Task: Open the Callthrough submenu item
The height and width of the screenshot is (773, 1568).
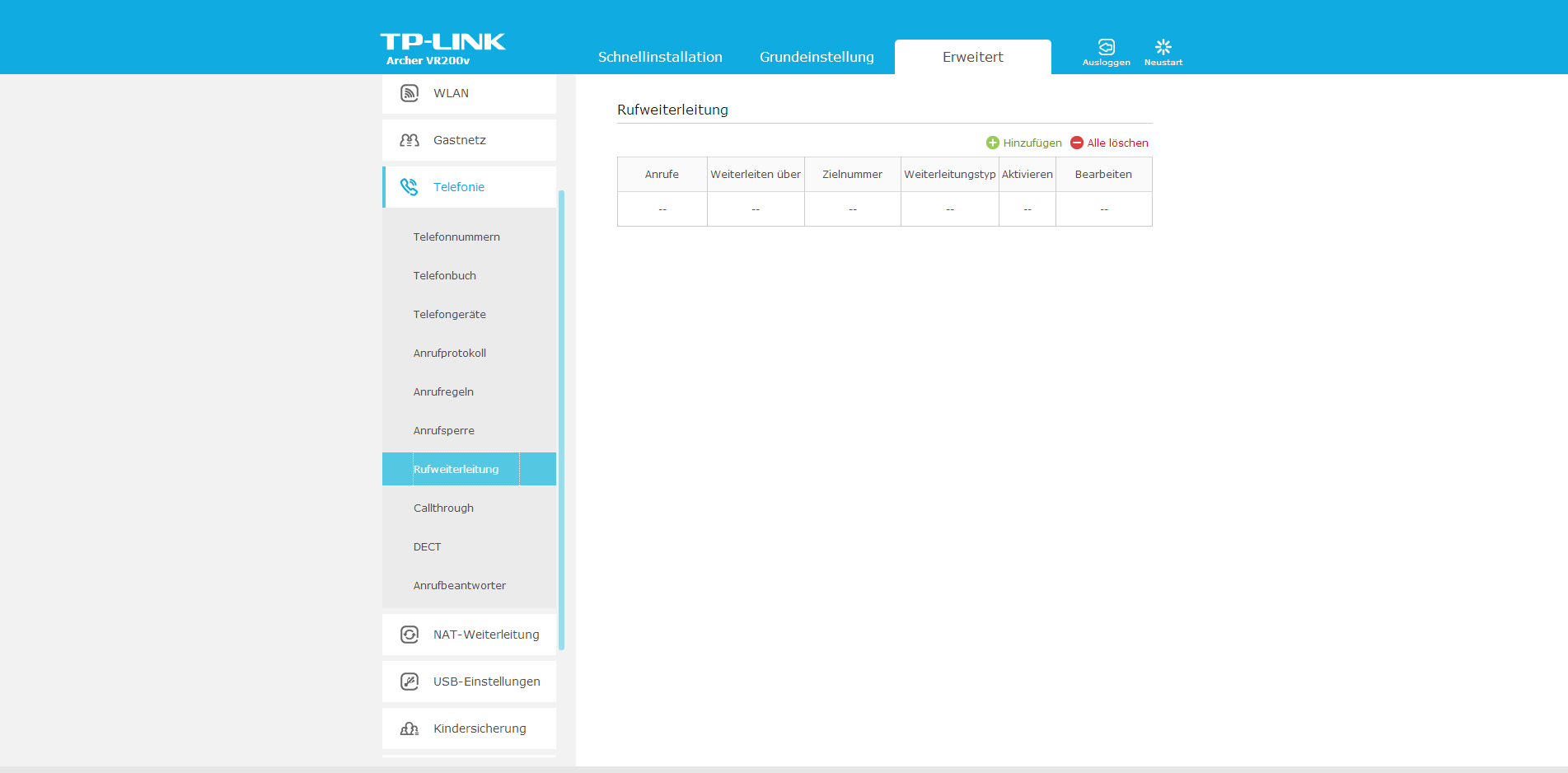Action: [443, 508]
